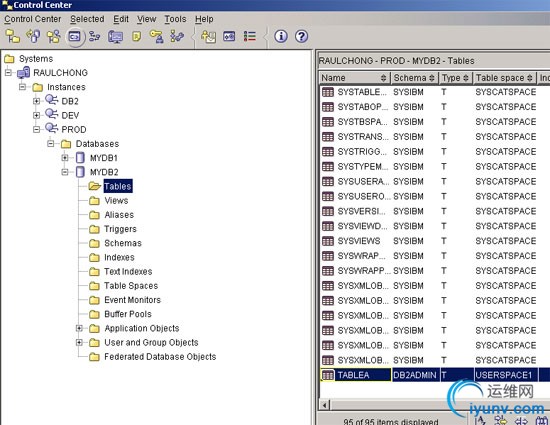The image size is (550, 425).
Task: Collapse the MYDB2 database node
Action: [65, 172]
